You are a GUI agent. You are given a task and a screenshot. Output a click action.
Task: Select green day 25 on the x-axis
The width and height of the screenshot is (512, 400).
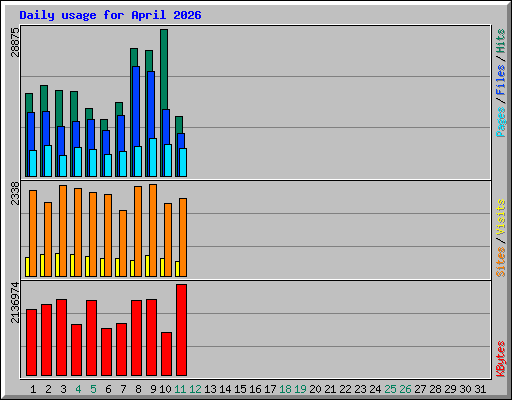coord(390,389)
